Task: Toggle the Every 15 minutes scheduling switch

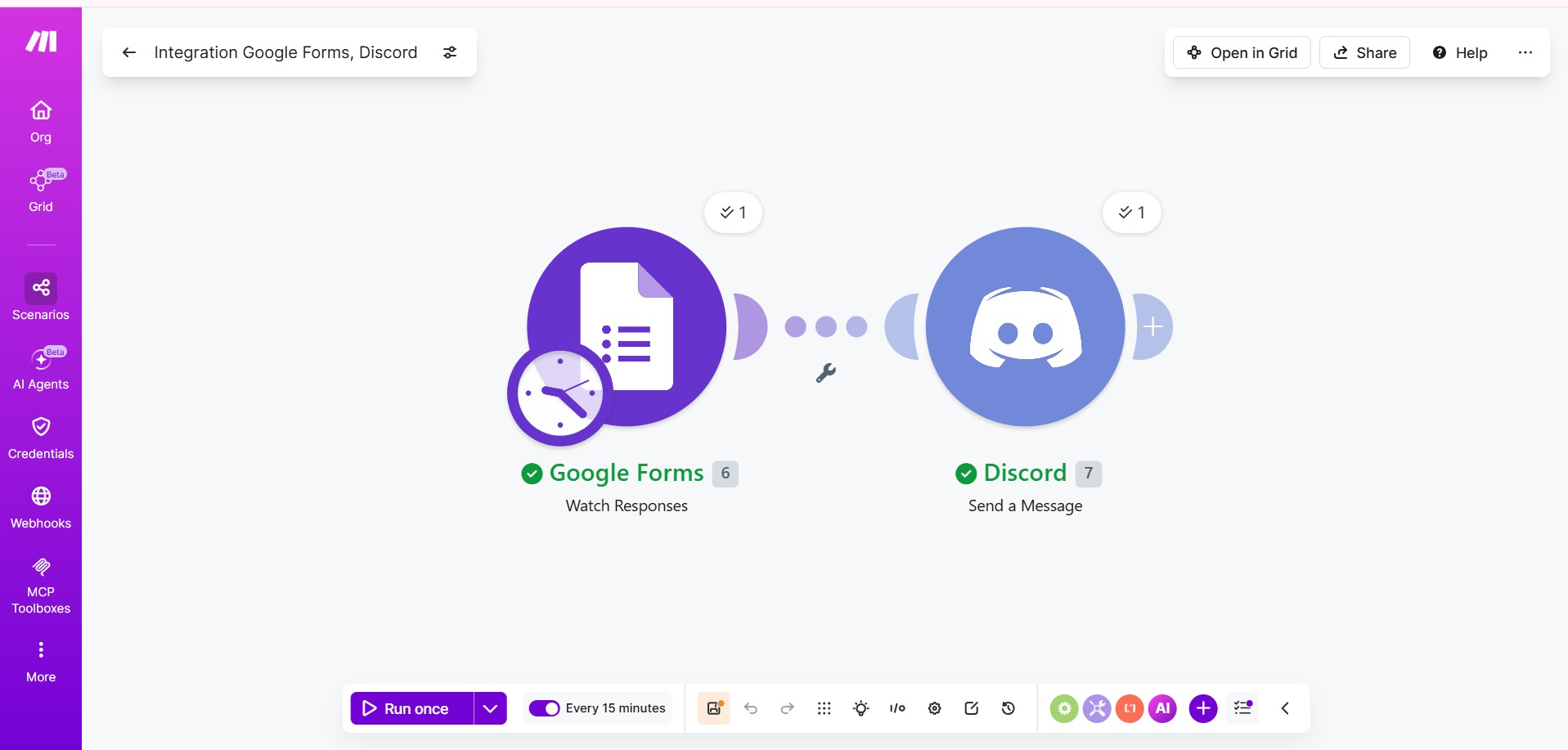Action: click(544, 708)
